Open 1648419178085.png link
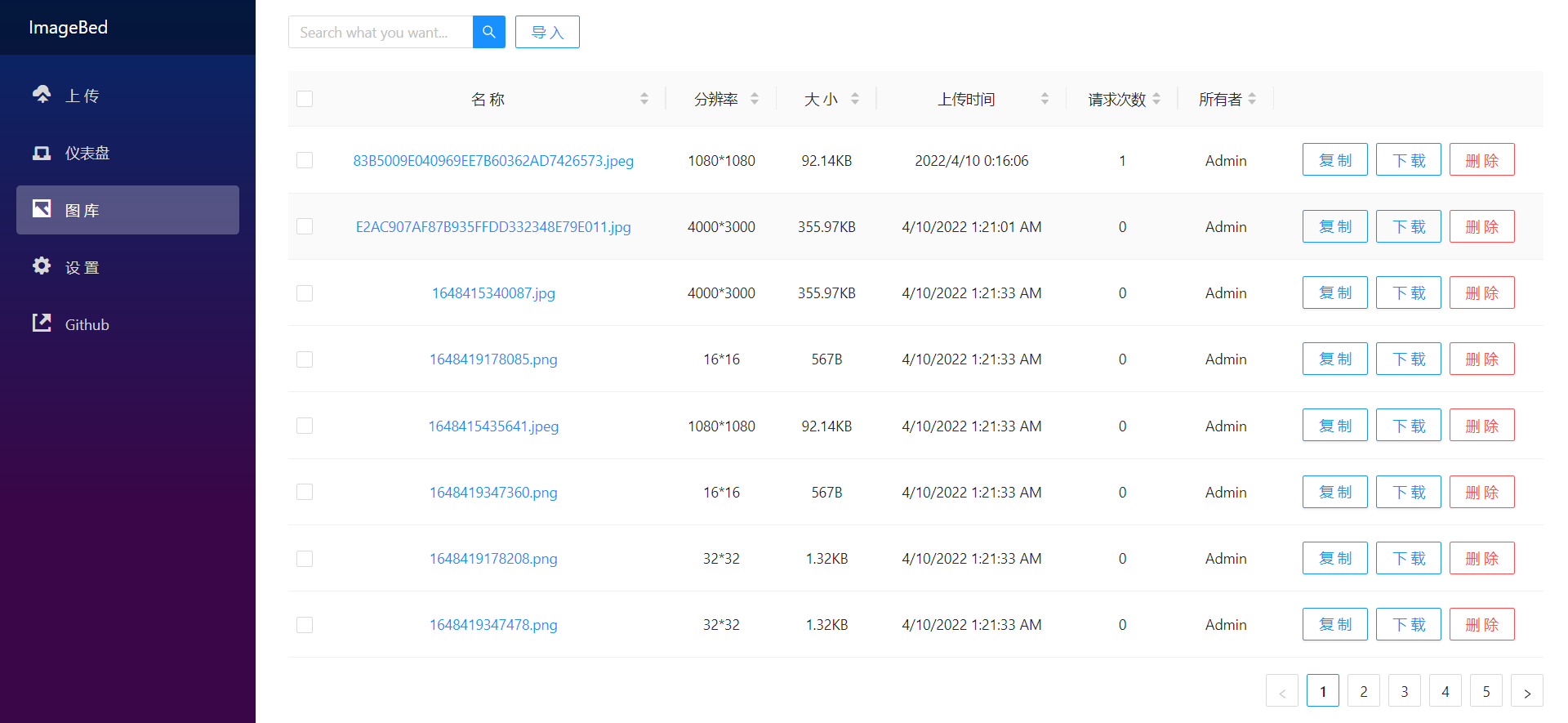This screenshot has width=1568, height=723. coord(493,359)
